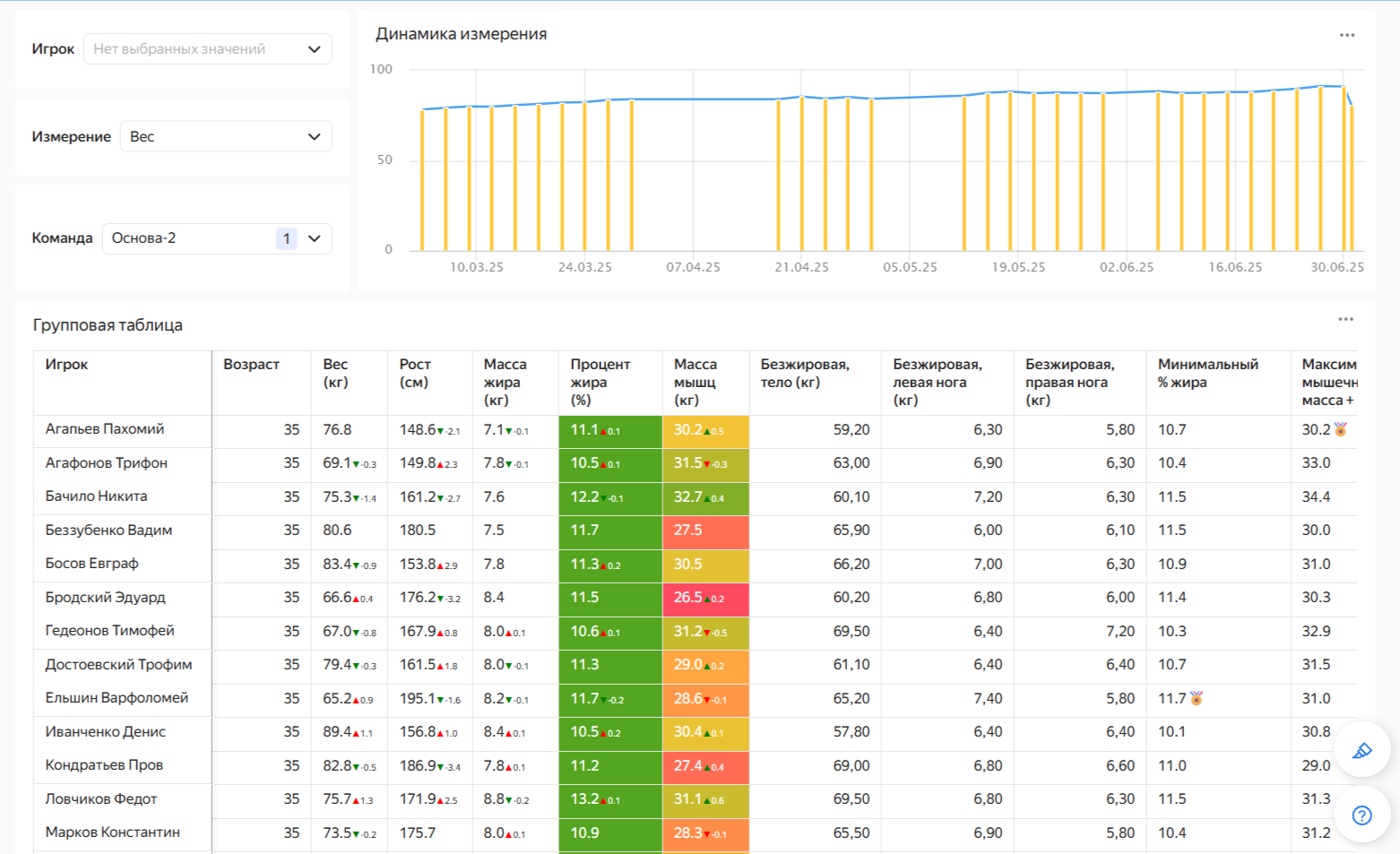Expand the Игрок filter dropdown

(x=314, y=49)
